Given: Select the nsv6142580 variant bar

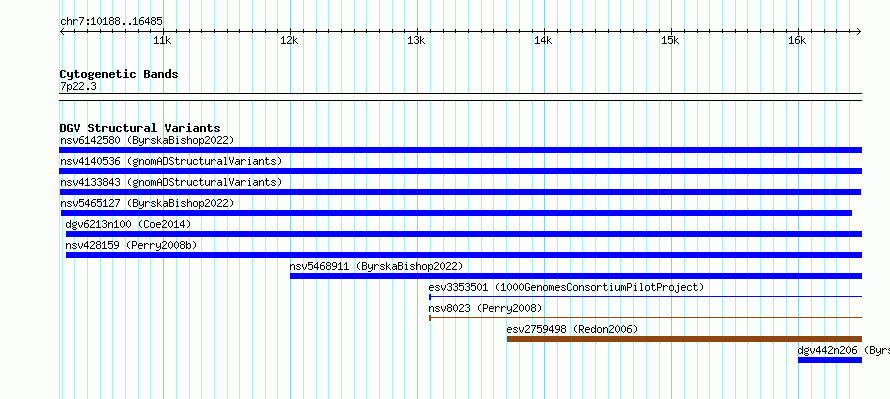Looking at the screenshot, I should pyautogui.click(x=460, y=150).
